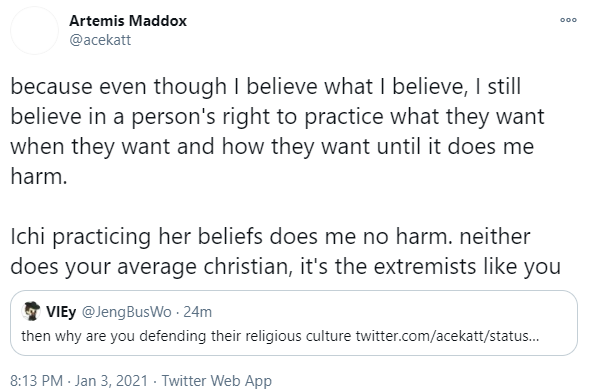Open the twitter.com/acekatt/status link
The height and width of the screenshot is (392, 590).
point(447,336)
